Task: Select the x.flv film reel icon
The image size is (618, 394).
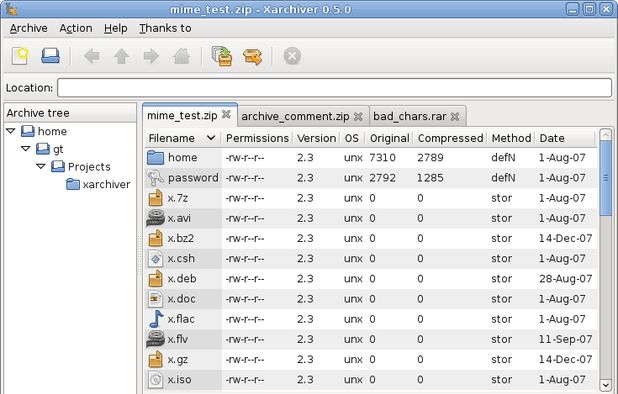Action: (155, 339)
